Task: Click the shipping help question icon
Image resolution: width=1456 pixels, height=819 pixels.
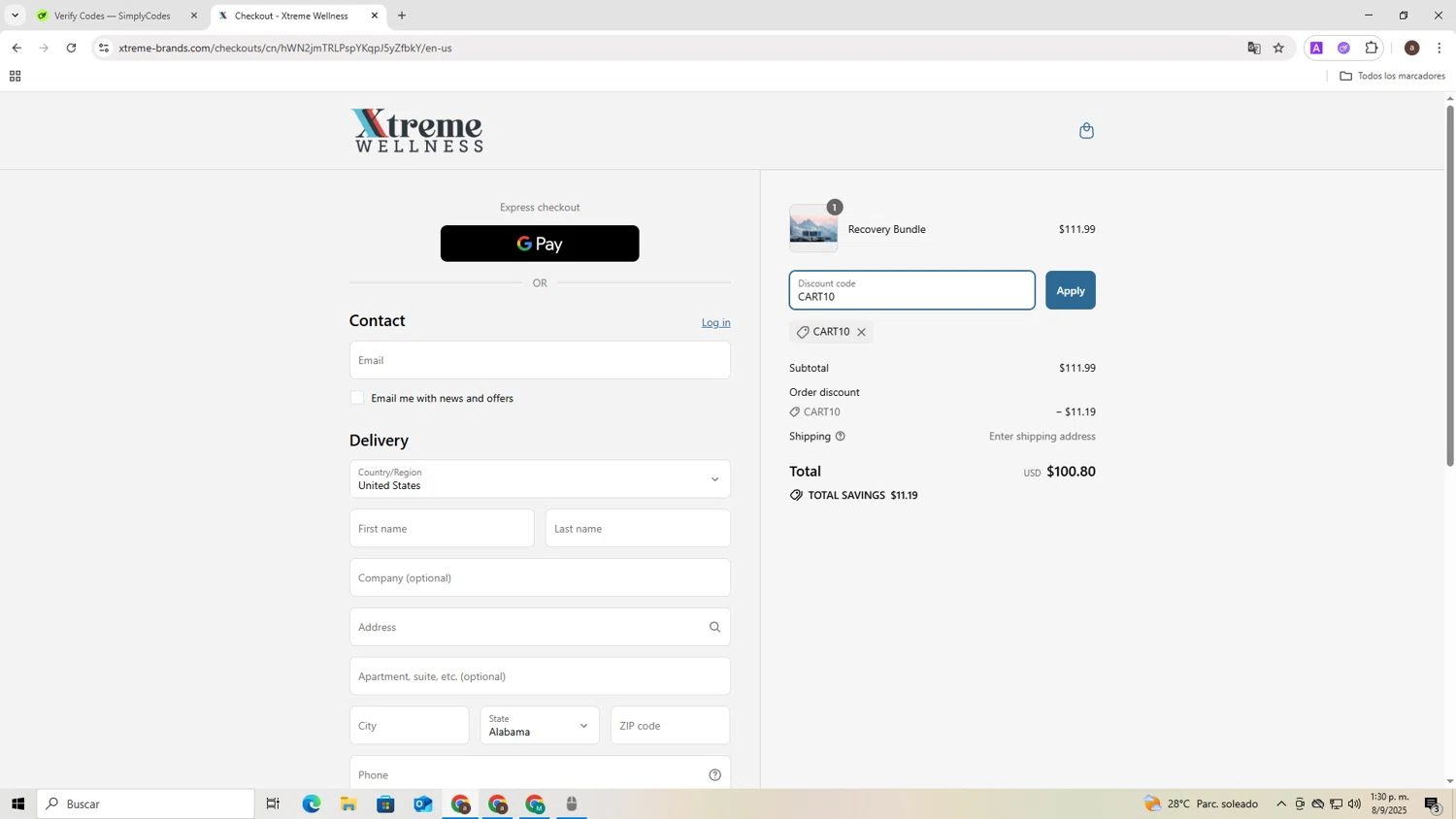Action: coord(841,437)
